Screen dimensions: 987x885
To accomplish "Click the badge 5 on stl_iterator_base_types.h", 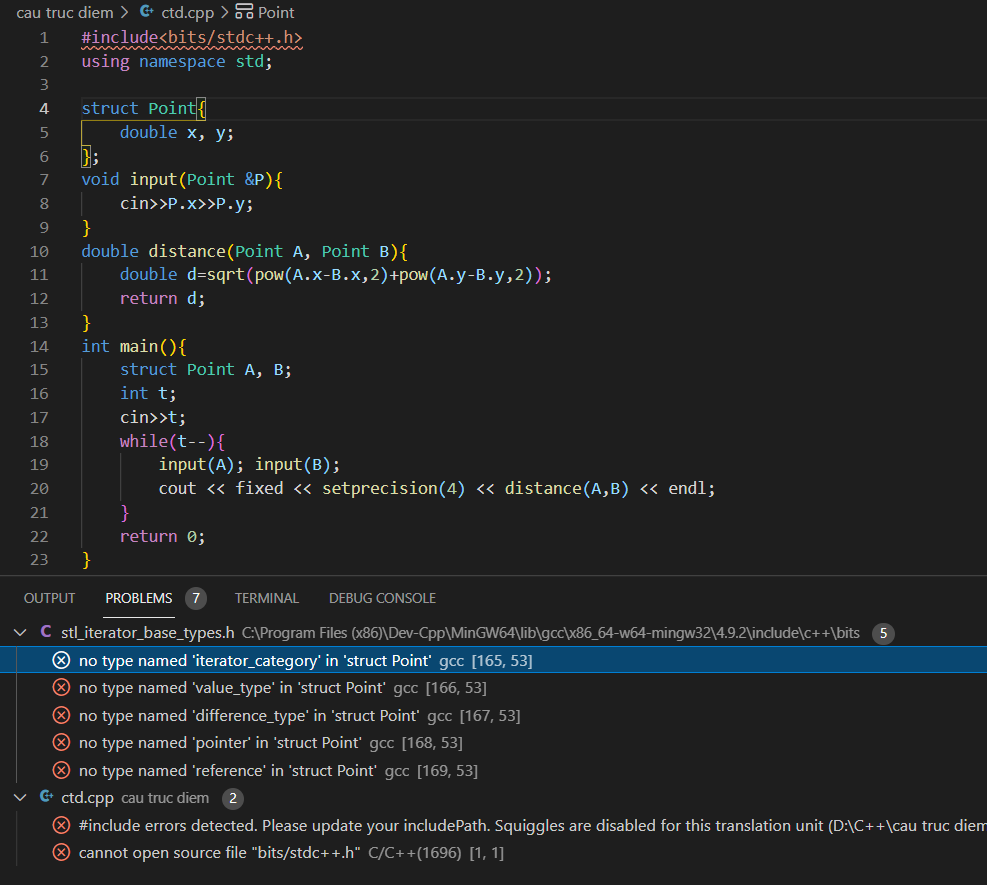I will click(883, 633).
